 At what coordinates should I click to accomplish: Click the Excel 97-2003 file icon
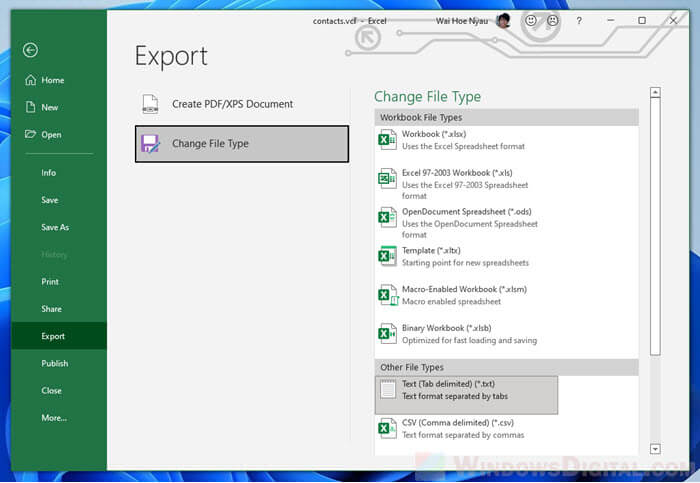click(388, 179)
